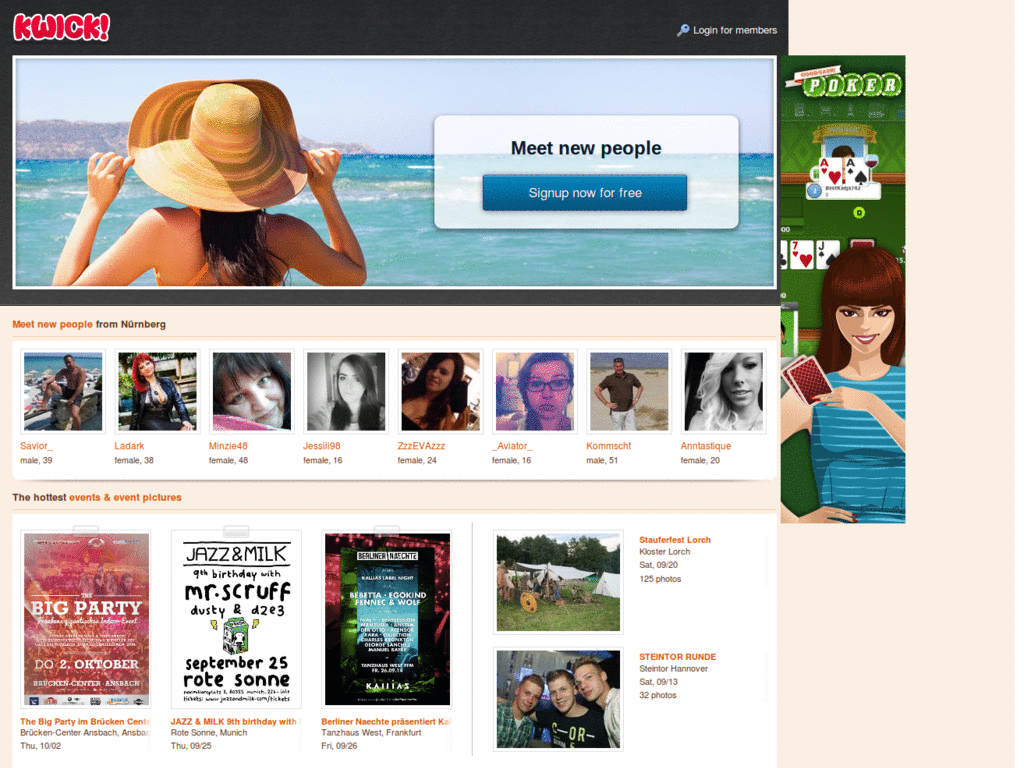Click the Jessiii98 username link

tap(321, 446)
